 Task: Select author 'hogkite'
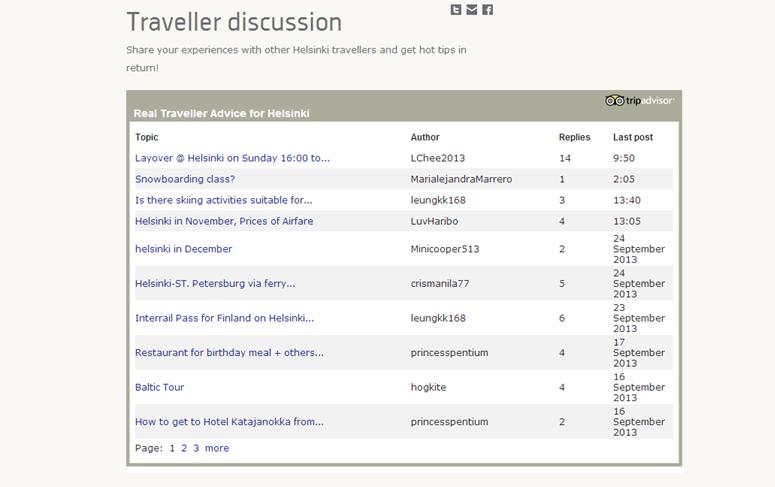(428, 387)
